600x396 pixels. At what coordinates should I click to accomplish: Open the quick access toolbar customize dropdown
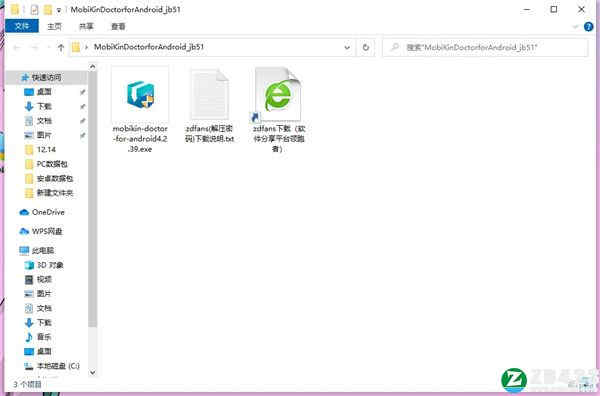point(59,10)
